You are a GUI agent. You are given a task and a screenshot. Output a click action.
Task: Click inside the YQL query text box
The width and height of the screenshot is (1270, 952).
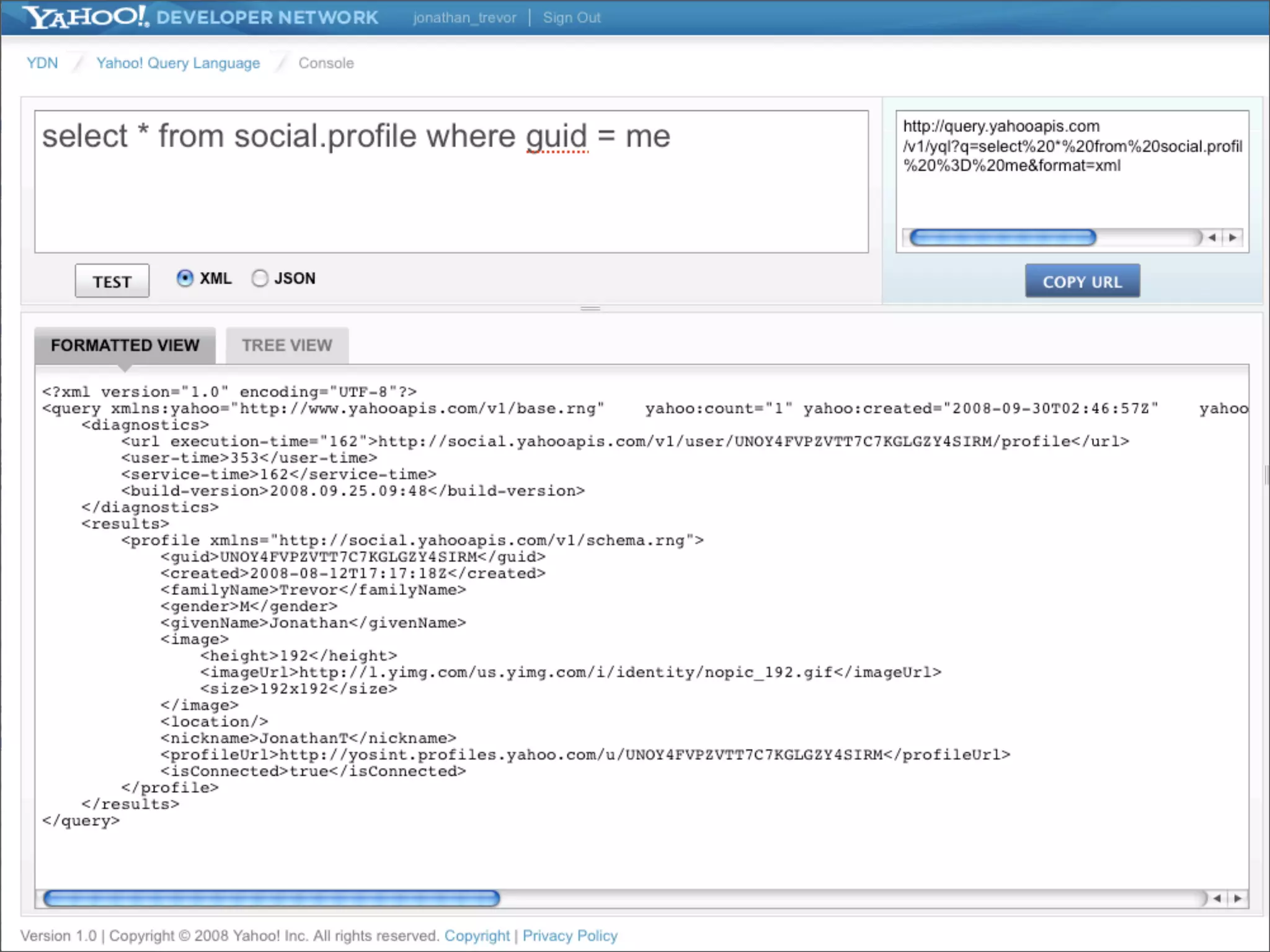click(451, 182)
